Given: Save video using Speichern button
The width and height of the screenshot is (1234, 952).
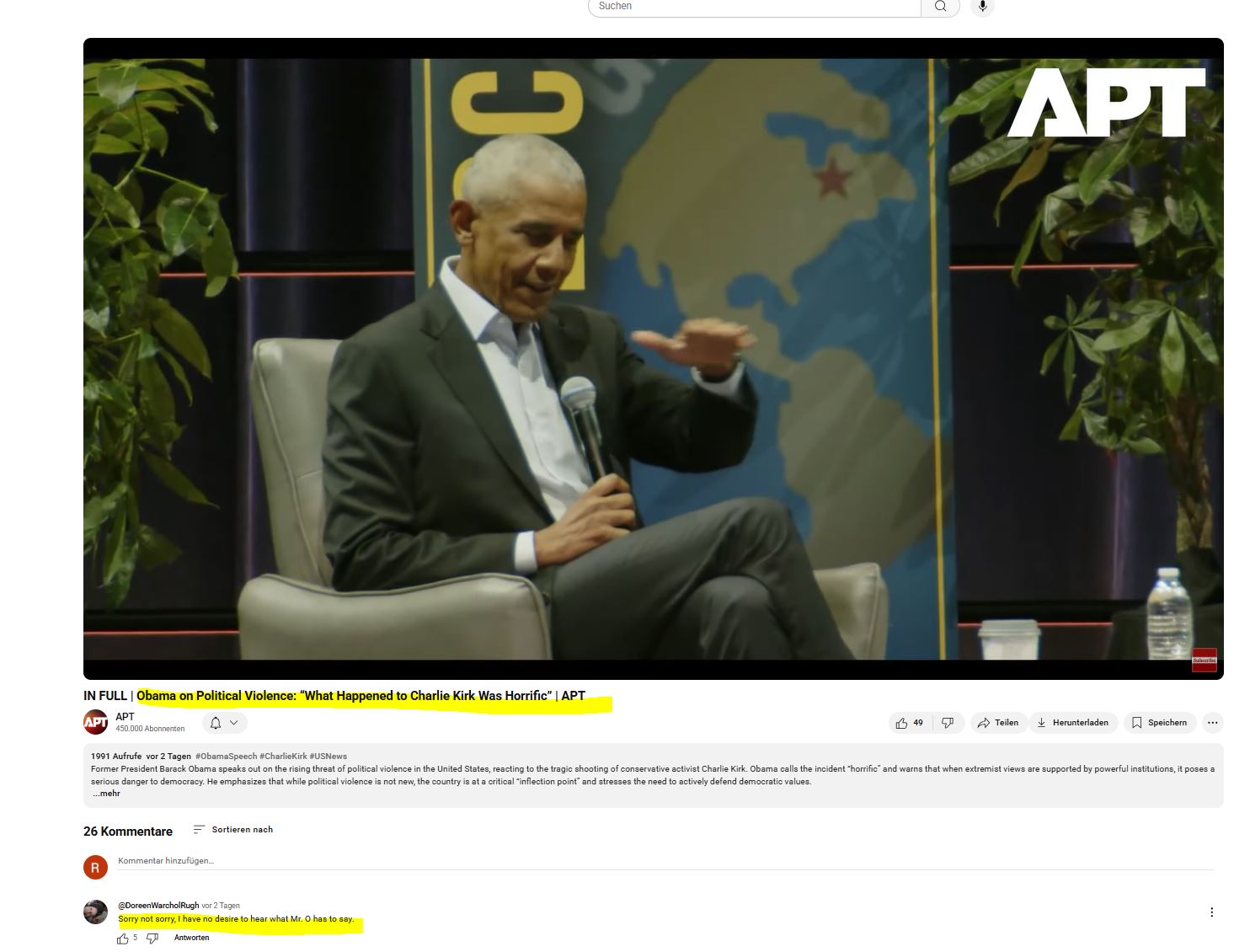Looking at the screenshot, I should click(x=1159, y=723).
